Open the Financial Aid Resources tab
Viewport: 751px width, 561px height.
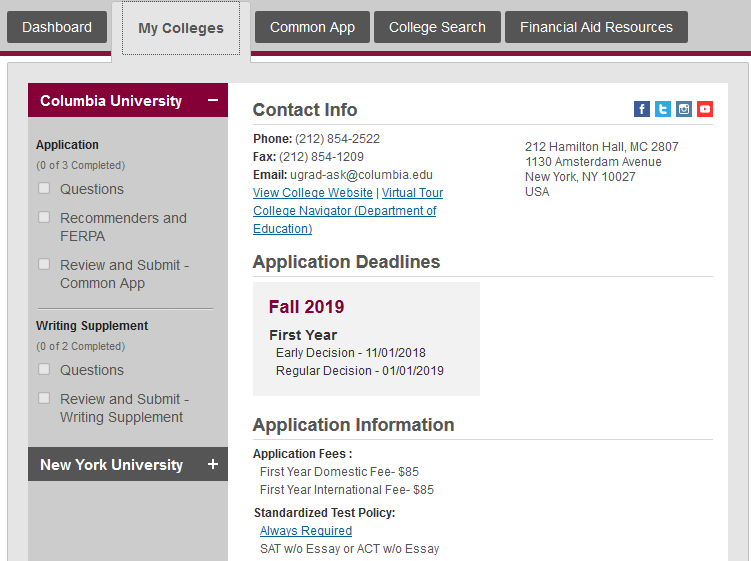pos(596,27)
